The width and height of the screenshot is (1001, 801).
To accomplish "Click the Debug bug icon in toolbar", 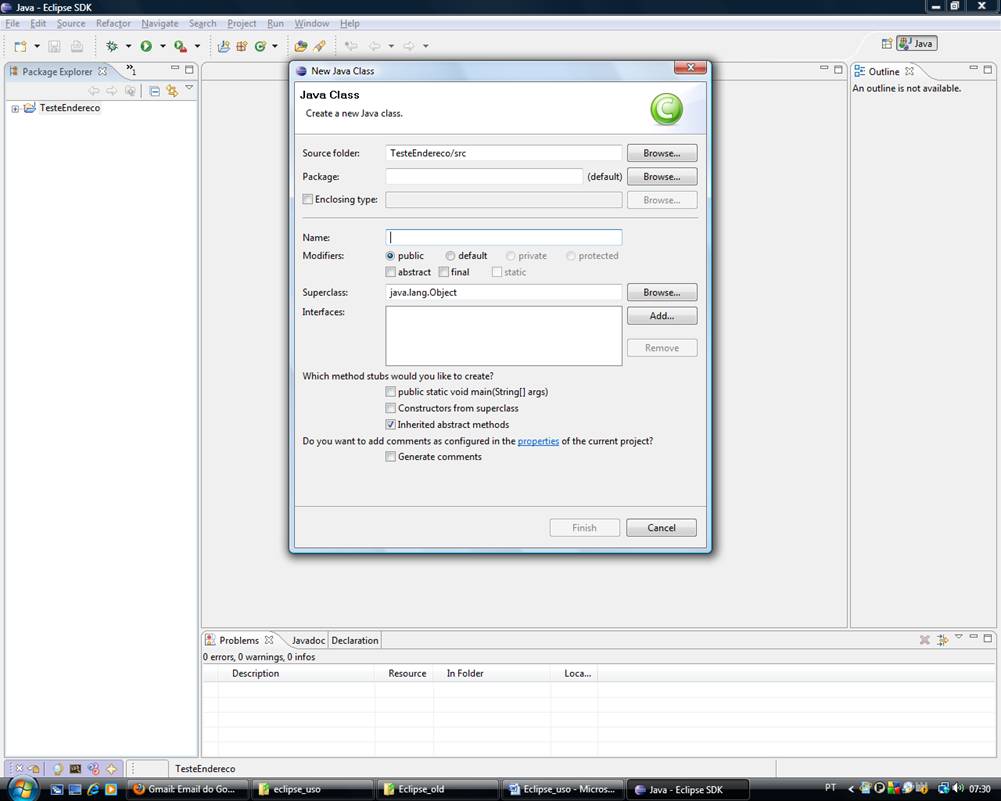I will tap(112, 46).
